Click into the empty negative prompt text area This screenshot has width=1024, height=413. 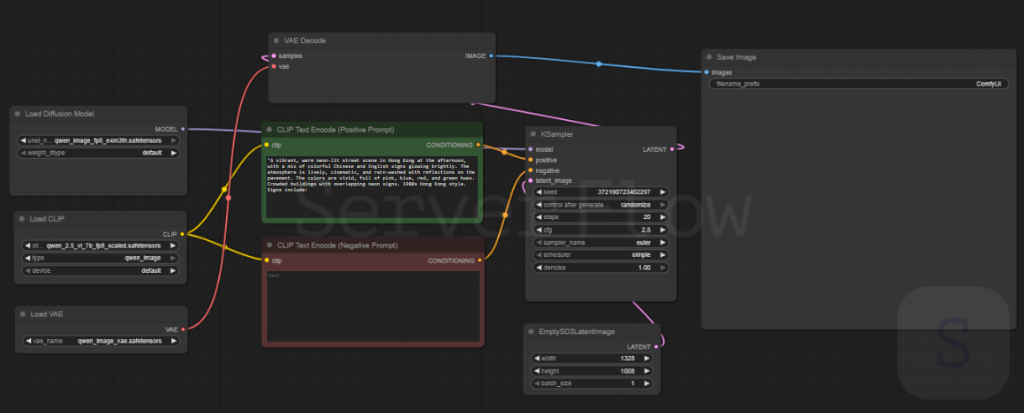click(374, 306)
